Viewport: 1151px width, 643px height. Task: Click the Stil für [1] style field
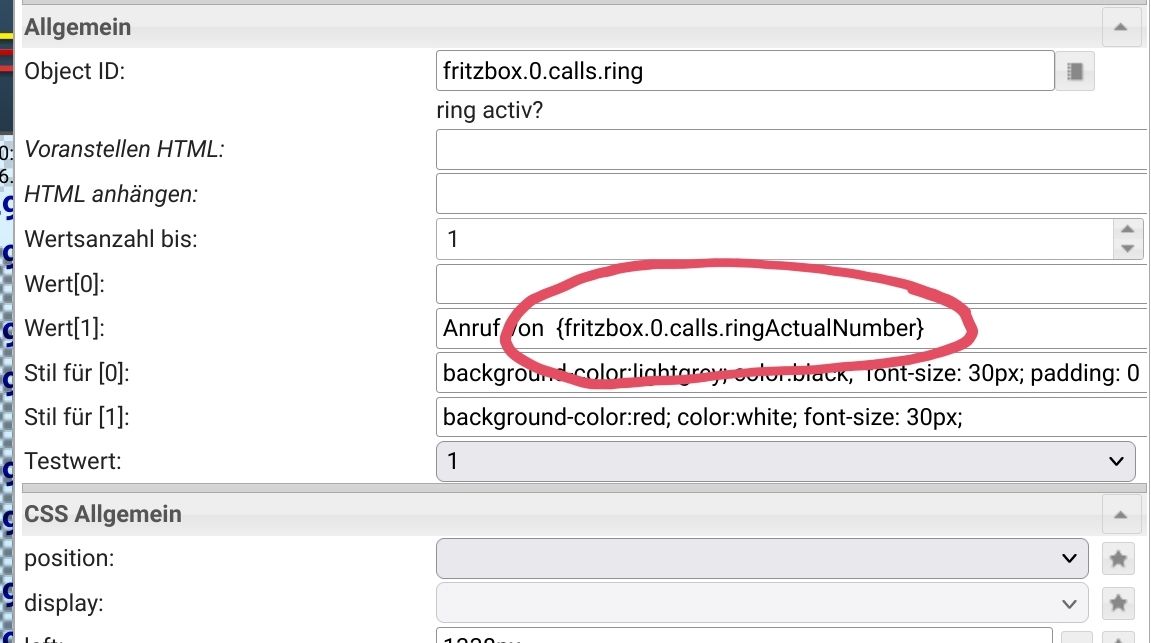[790, 417]
